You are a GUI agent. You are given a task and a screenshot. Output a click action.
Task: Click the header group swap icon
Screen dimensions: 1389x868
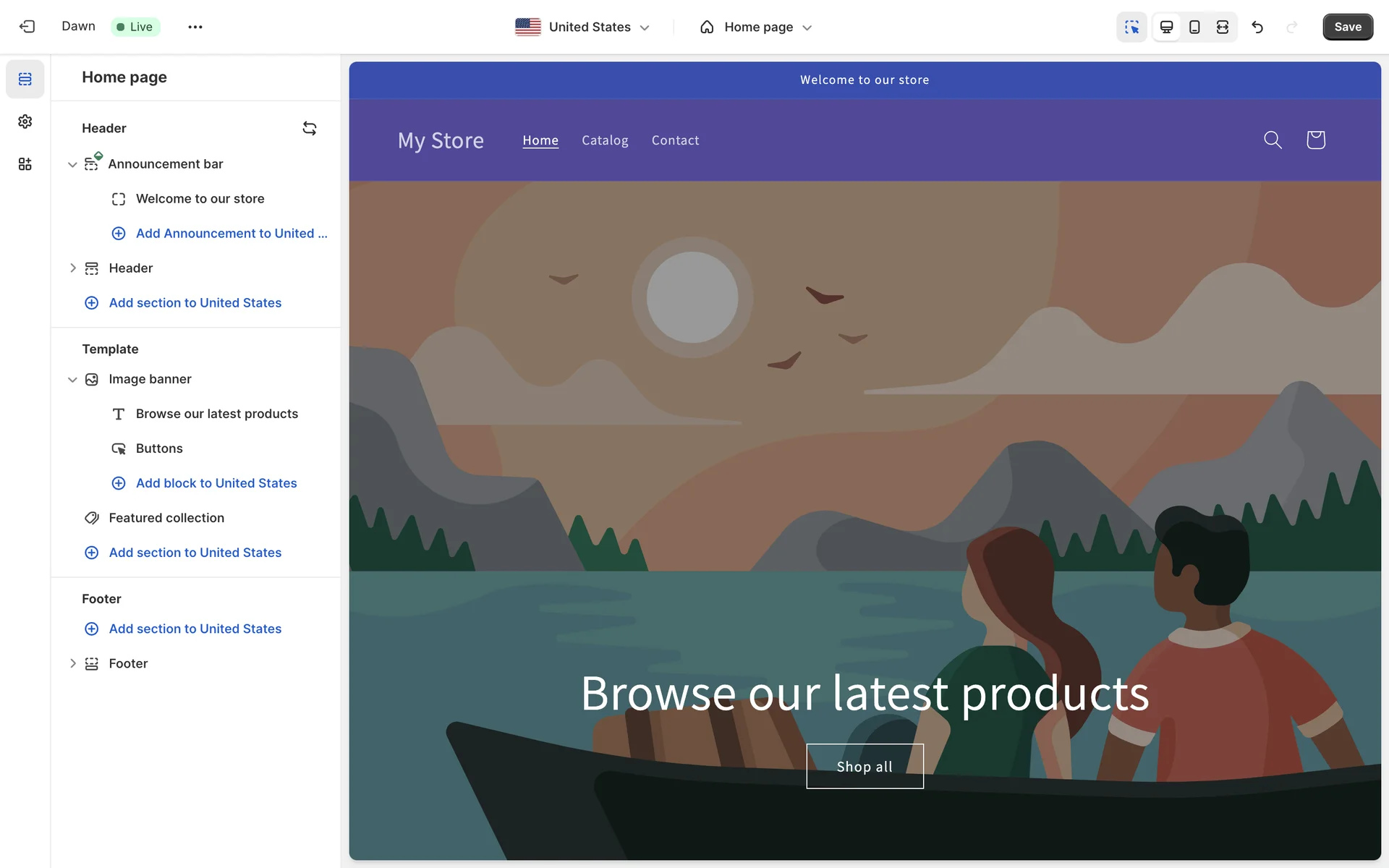pos(310,128)
